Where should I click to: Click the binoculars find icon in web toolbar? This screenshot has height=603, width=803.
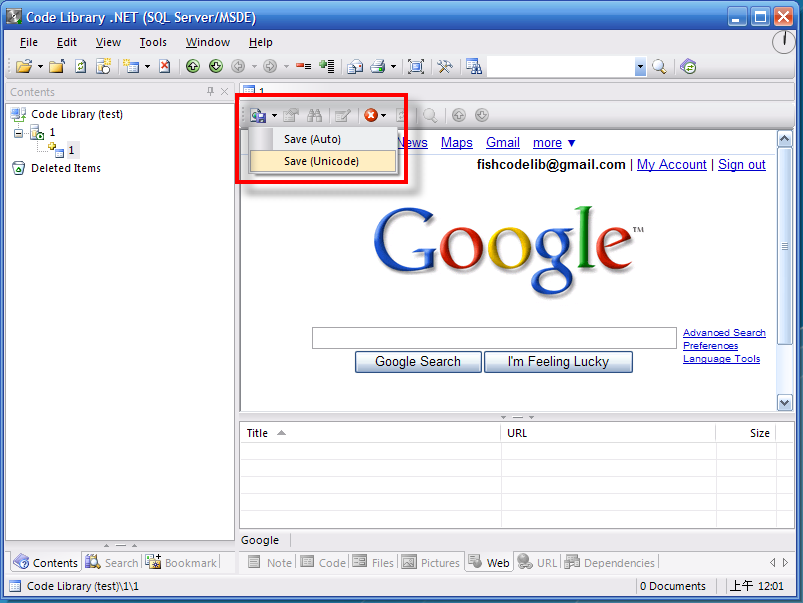point(314,116)
